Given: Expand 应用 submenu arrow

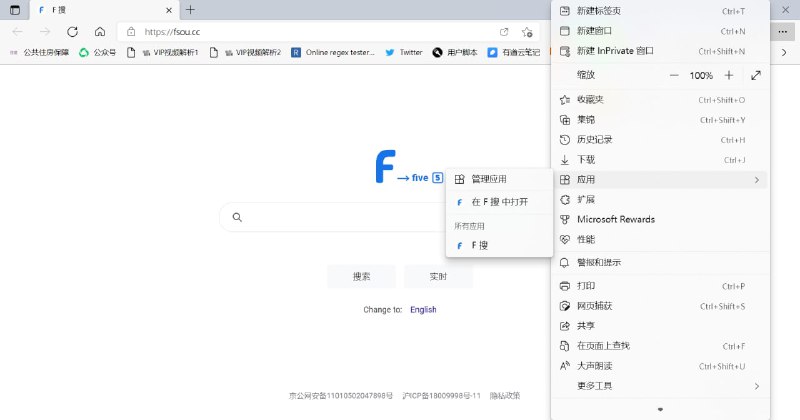Looking at the screenshot, I should 757,180.
